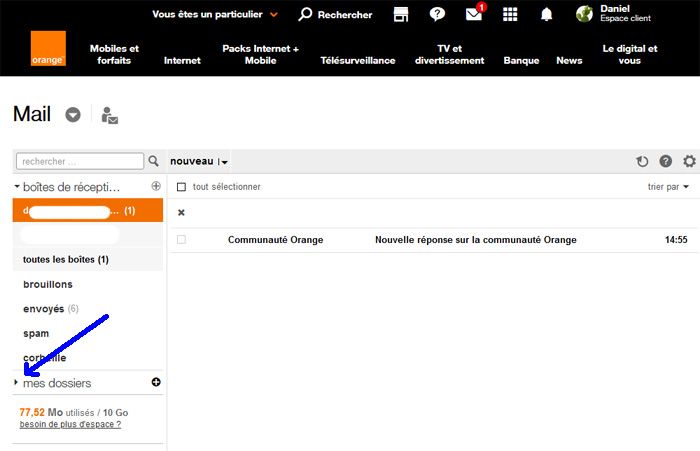
Task: Check the tout sélectionner checkbox
Action: pos(181,187)
